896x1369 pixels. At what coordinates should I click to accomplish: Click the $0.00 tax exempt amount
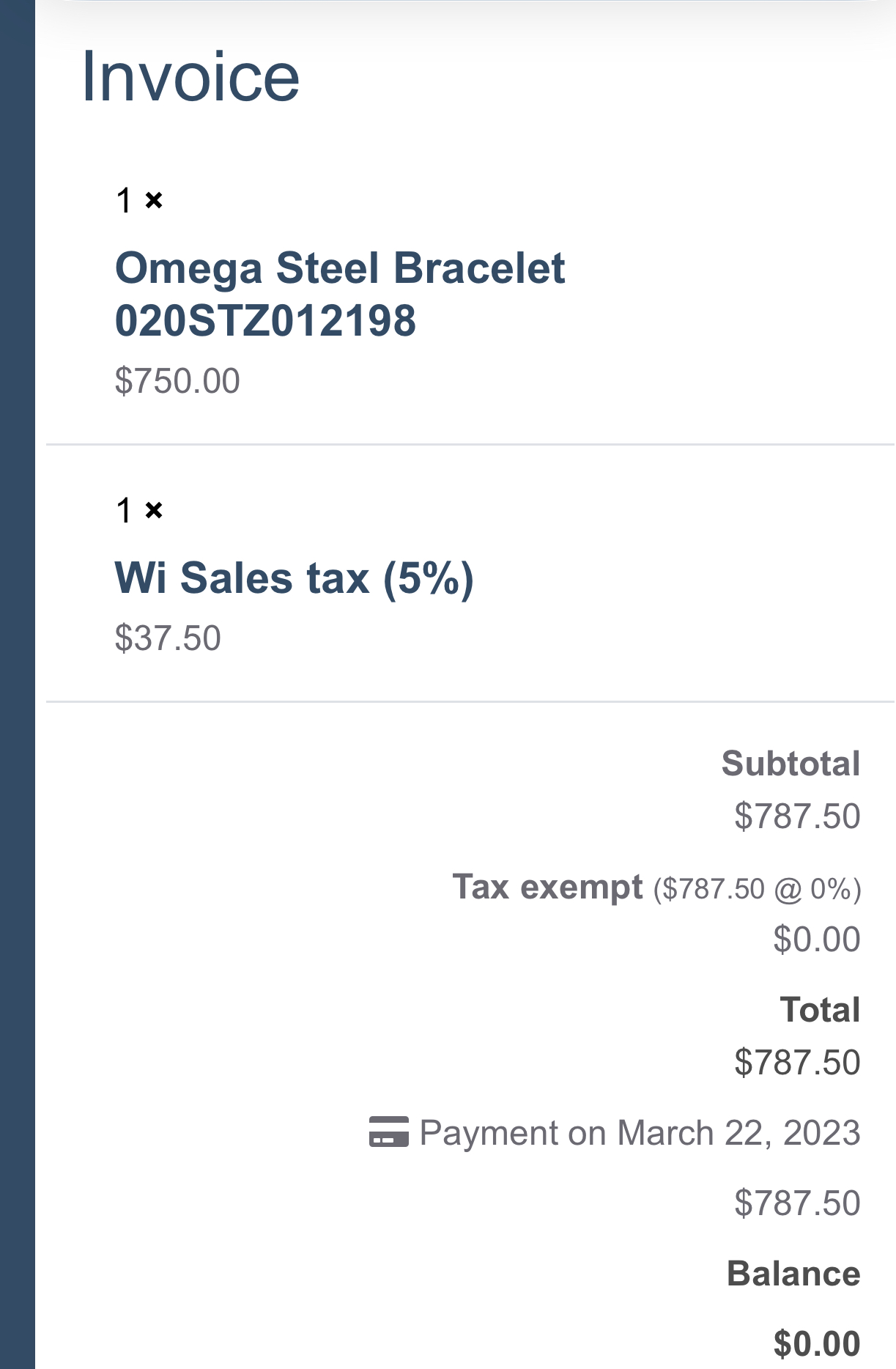[816, 940]
